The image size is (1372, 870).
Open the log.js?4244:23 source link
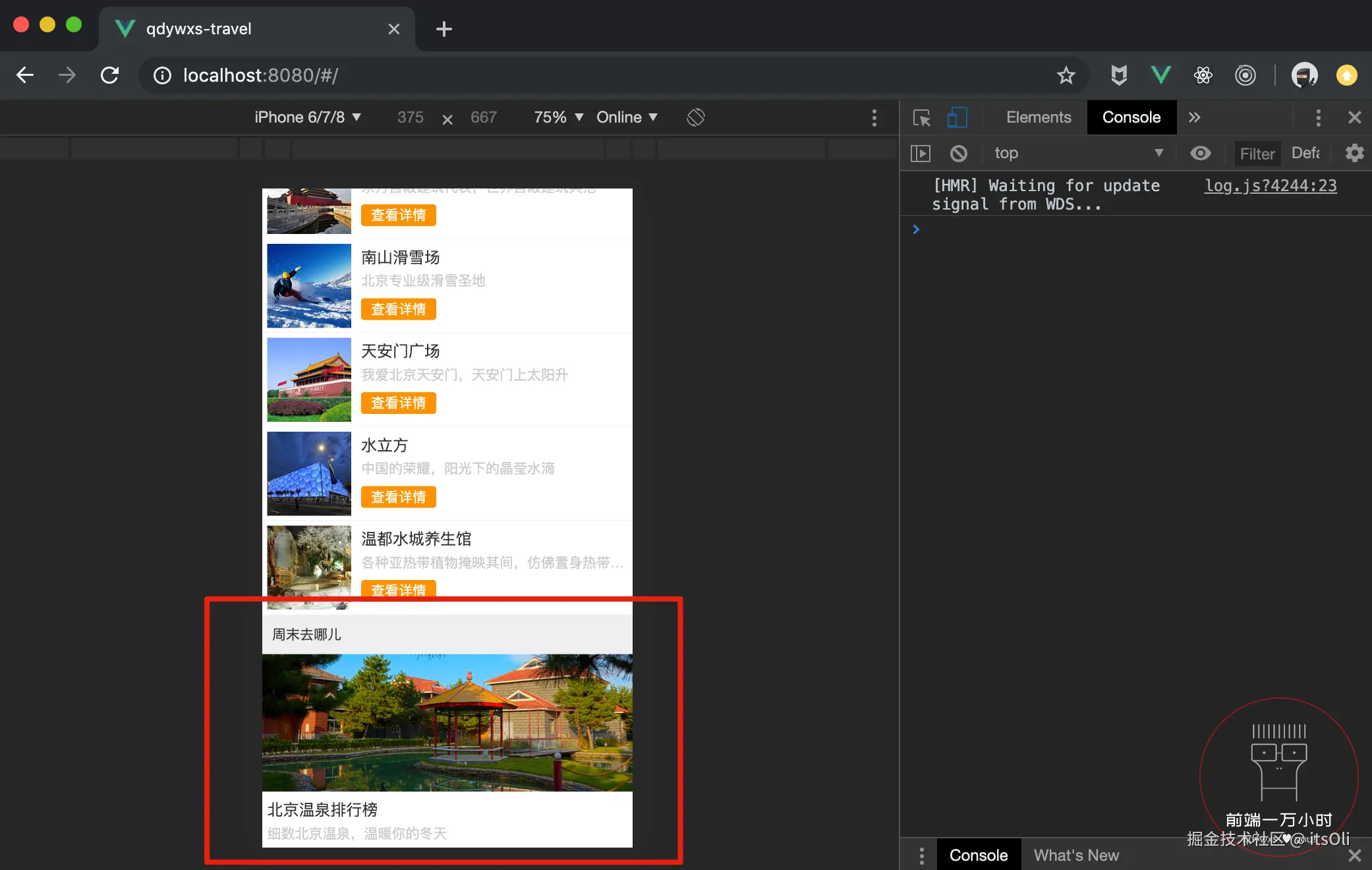tap(1271, 186)
